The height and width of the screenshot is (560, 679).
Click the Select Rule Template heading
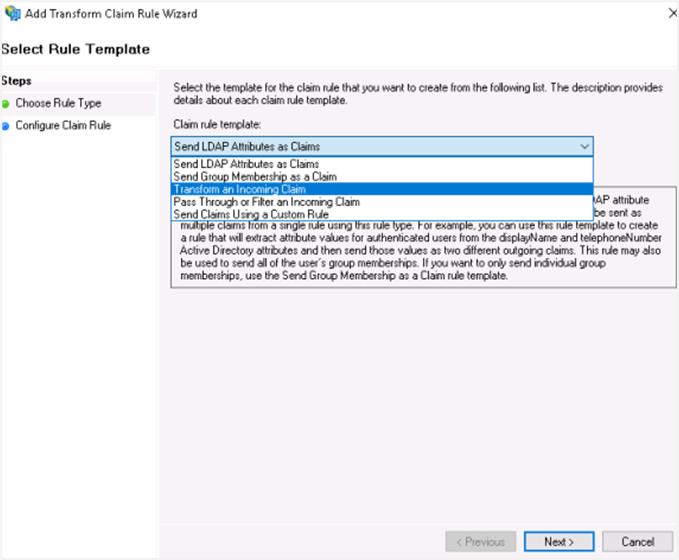click(76, 49)
